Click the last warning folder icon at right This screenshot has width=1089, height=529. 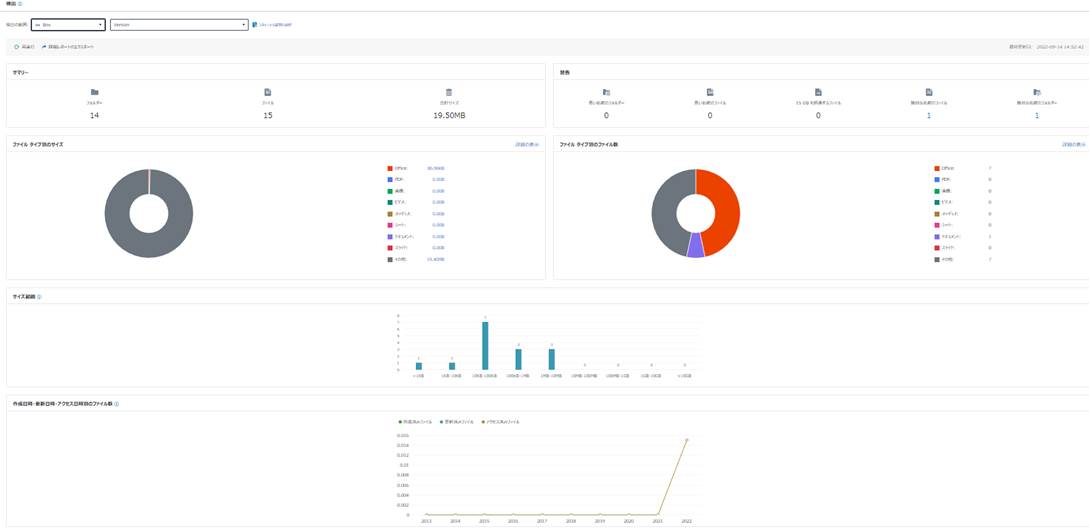point(1037,92)
